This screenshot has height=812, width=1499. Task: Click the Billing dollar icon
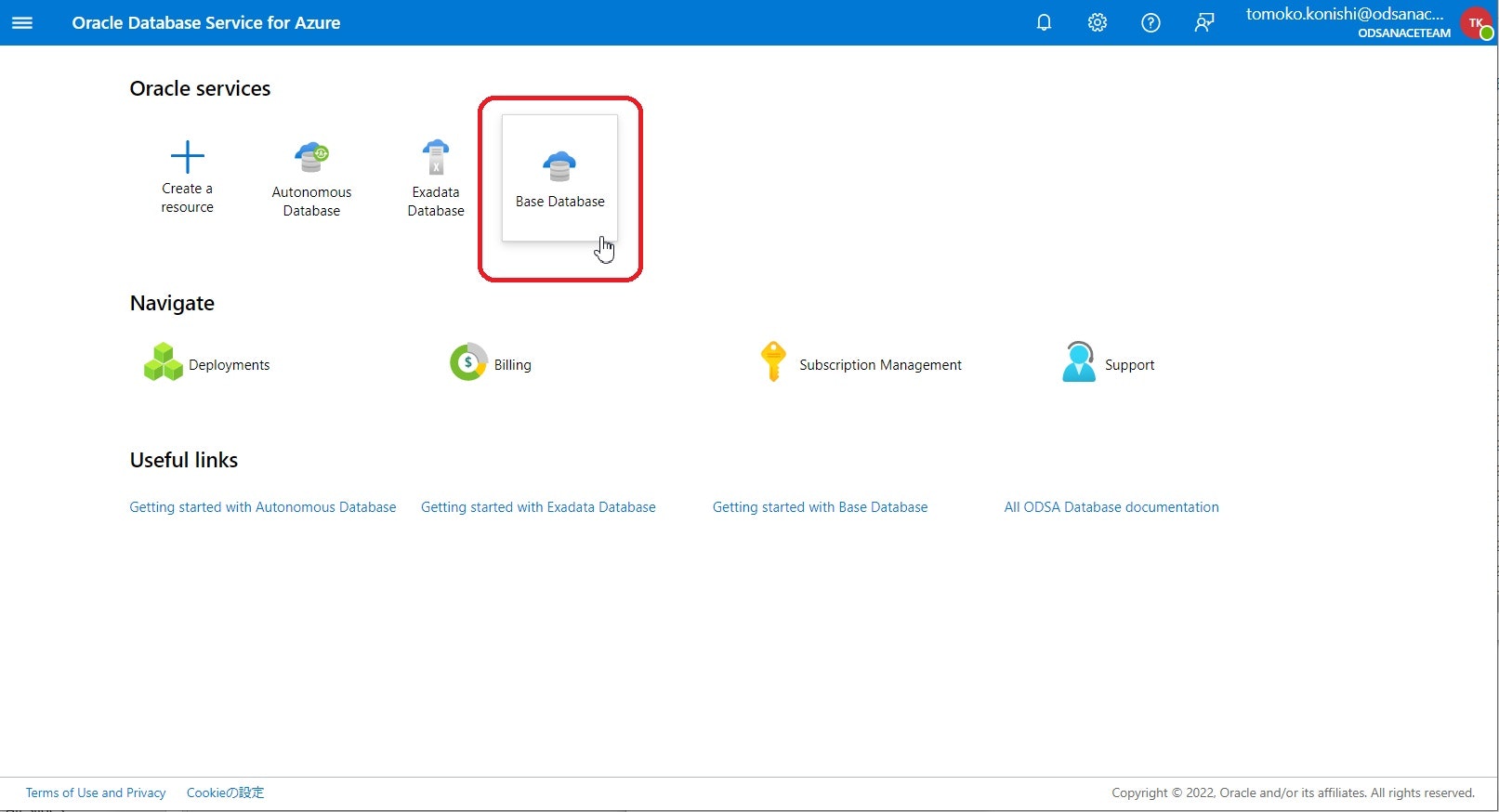[468, 362]
